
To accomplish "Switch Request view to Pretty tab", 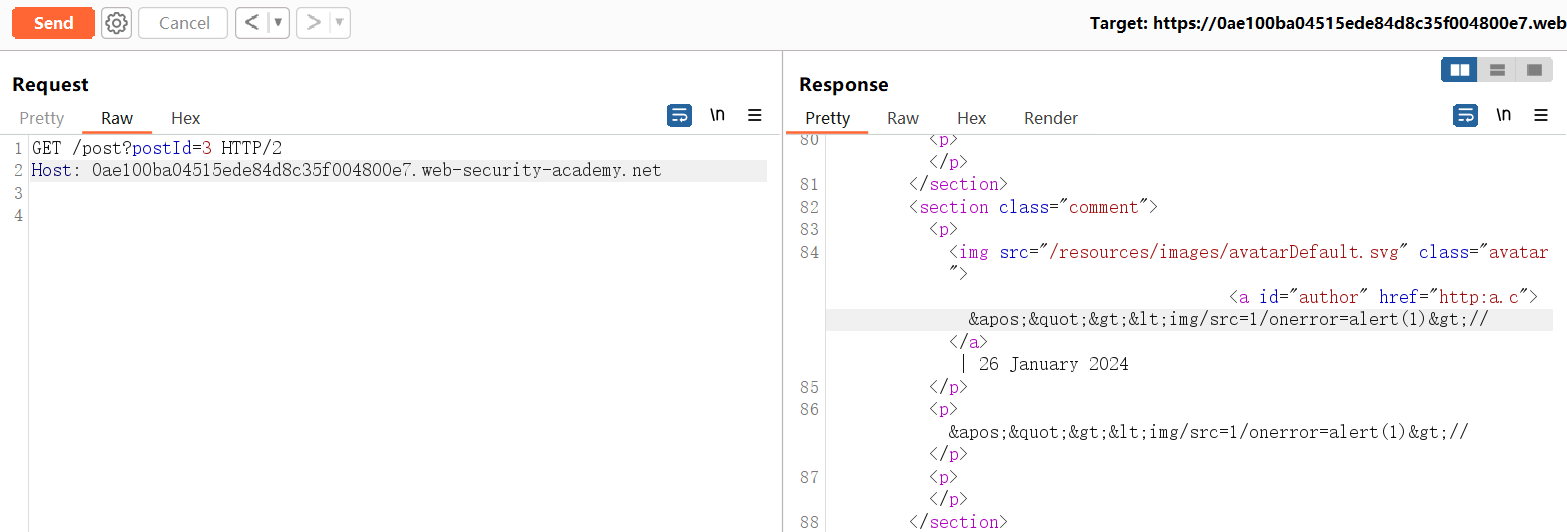I will click(x=42, y=118).
